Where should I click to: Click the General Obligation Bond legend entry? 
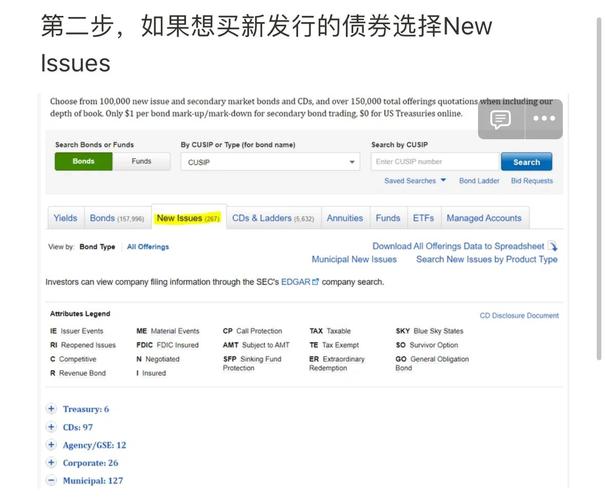[432, 363]
